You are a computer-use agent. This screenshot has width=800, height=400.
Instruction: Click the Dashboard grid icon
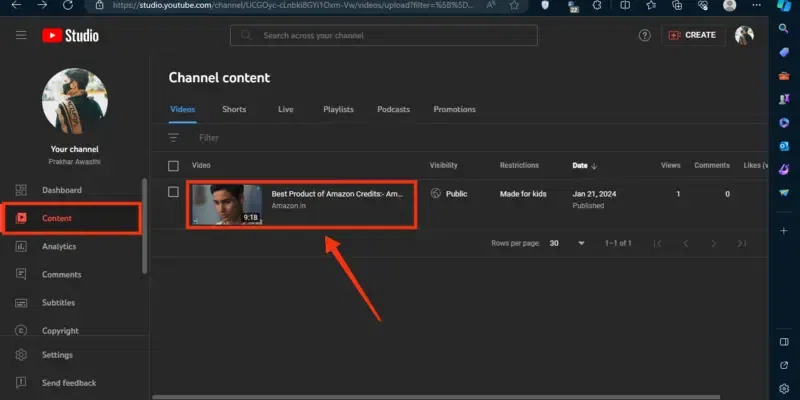coord(21,190)
